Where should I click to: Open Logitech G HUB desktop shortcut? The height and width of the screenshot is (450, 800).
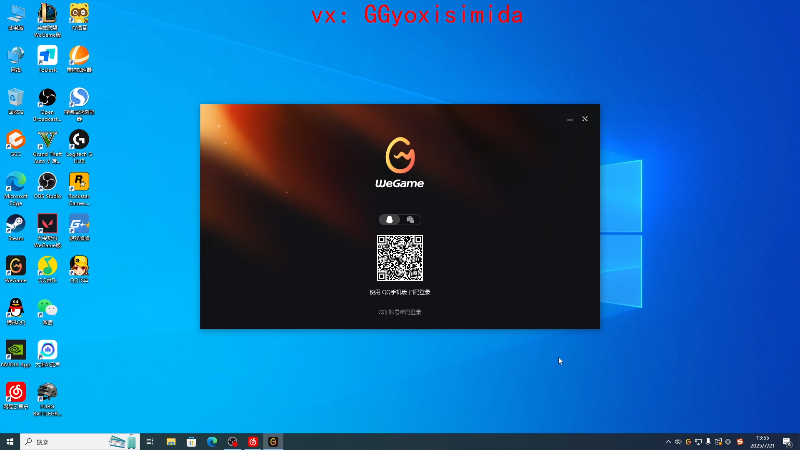tap(79, 147)
